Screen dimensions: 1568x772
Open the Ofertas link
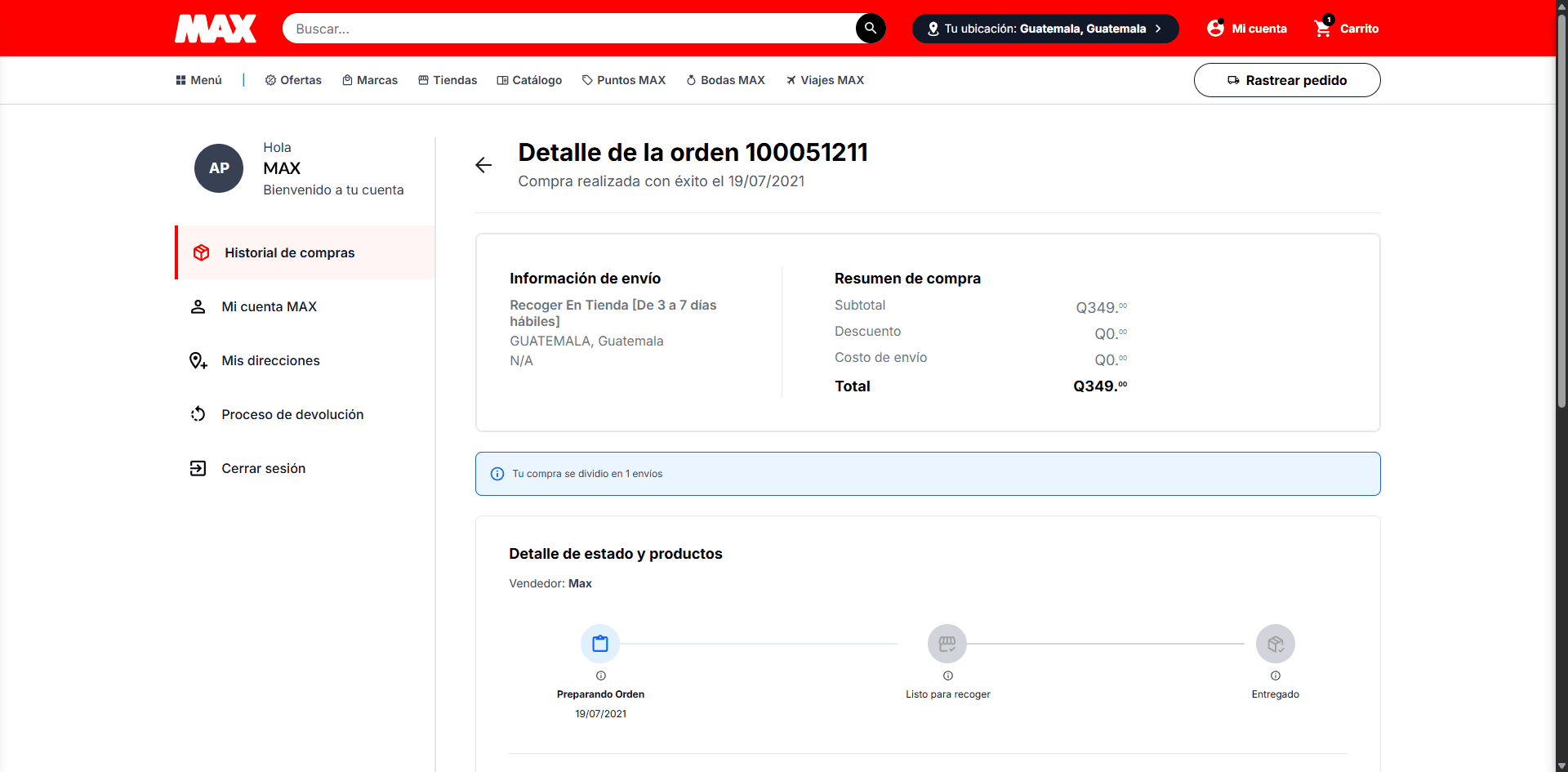[x=293, y=80]
